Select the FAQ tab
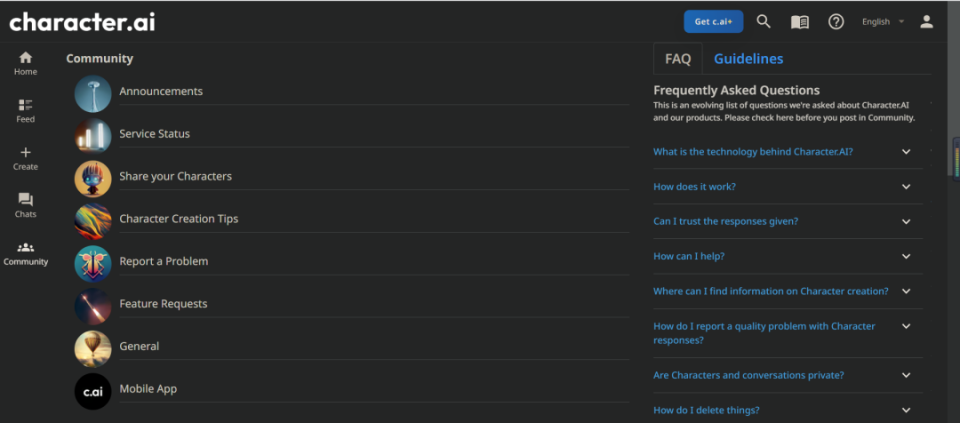Screen dimensions: 960x423 coord(678,59)
